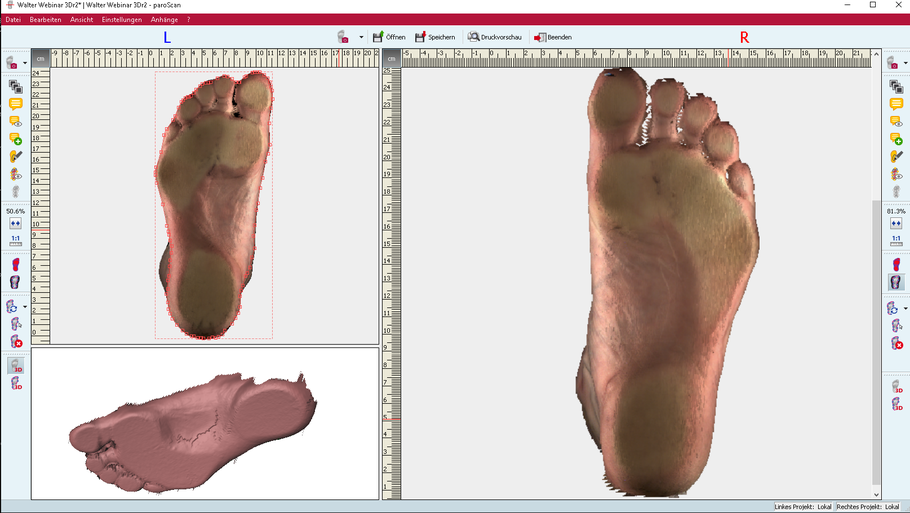
Task: Expand the foot rotate dropdown in right toolbar
Action: 906,308
